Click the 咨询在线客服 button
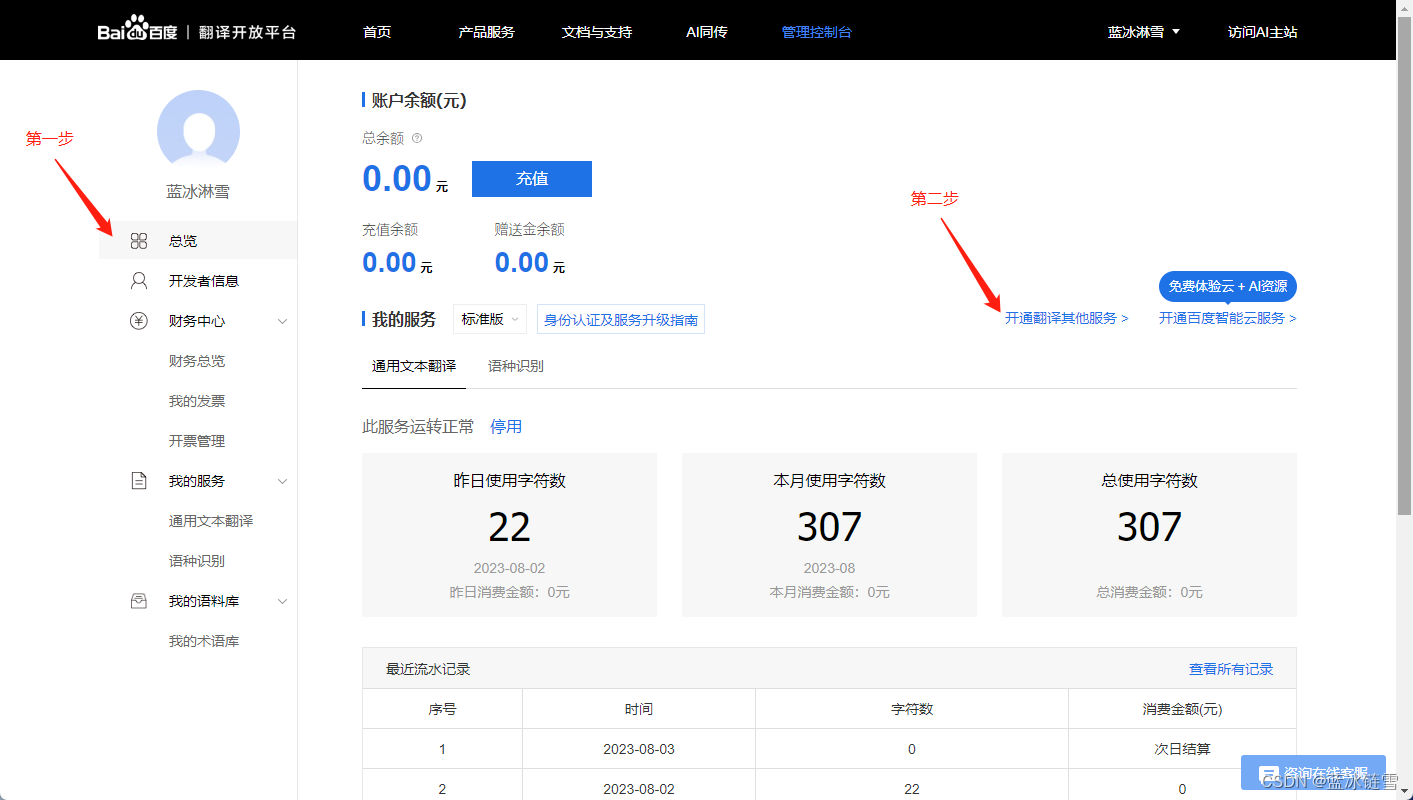The height and width of the screenshot is (800, 1413). point(1313,773)
